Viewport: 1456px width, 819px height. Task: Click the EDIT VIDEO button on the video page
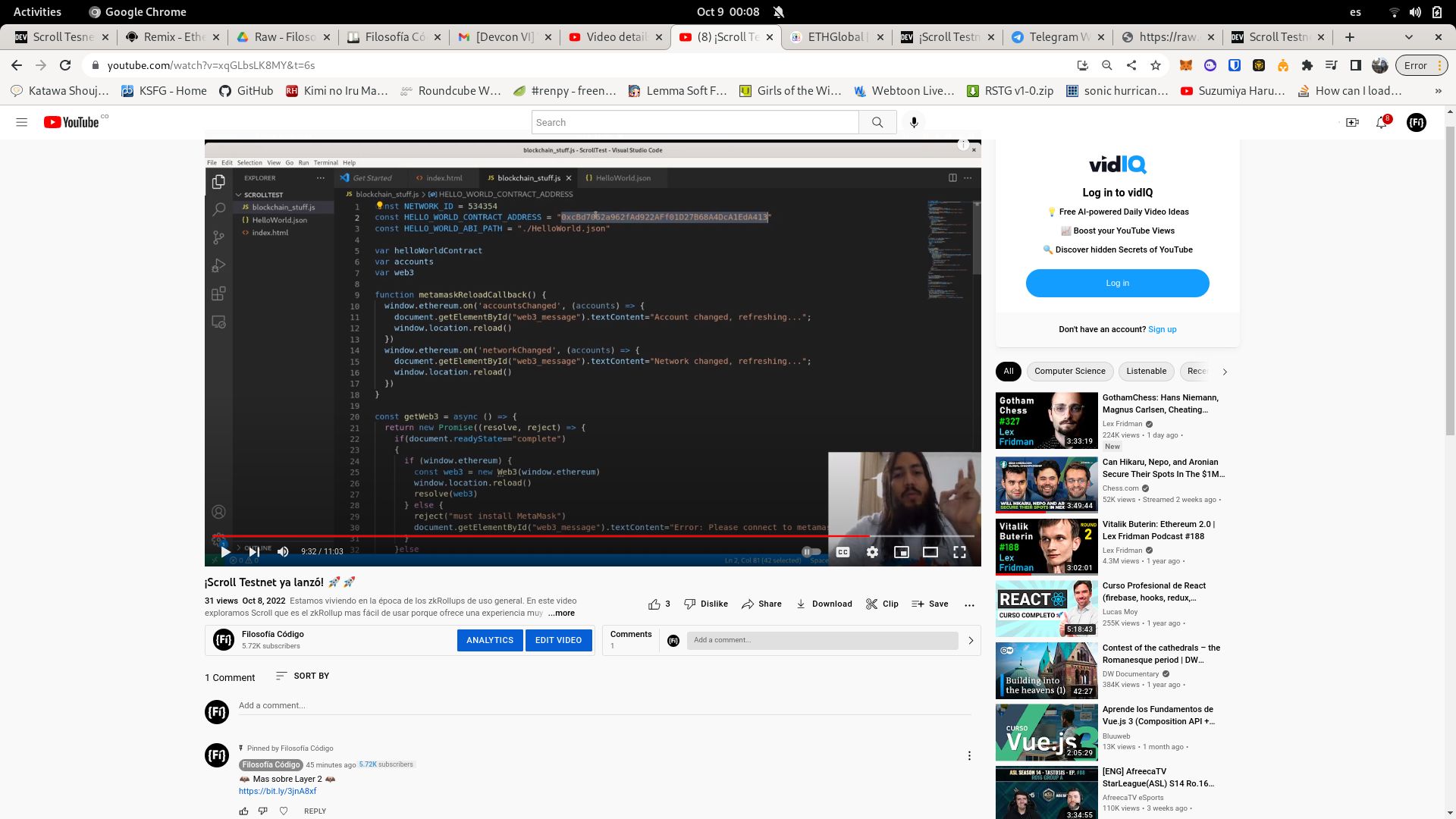click(558, 640)
